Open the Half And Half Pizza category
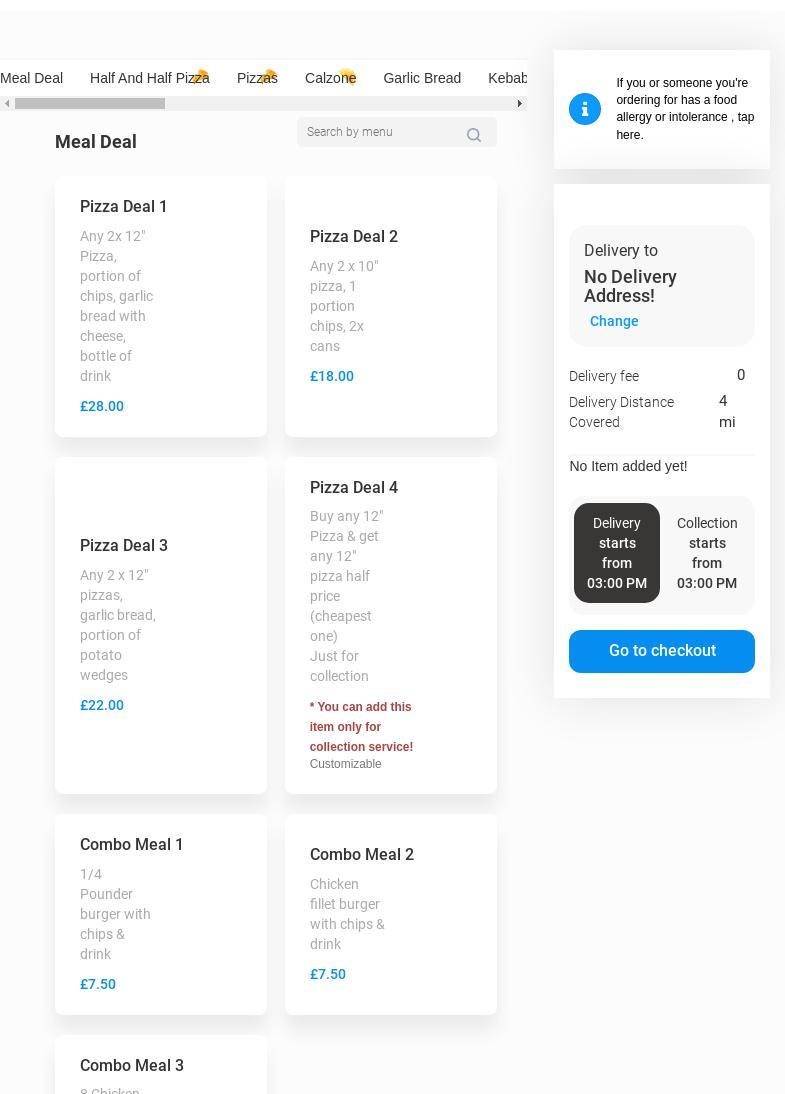Image resolution: width=785 pixels, height=1094 pixels. coord(150,78)
